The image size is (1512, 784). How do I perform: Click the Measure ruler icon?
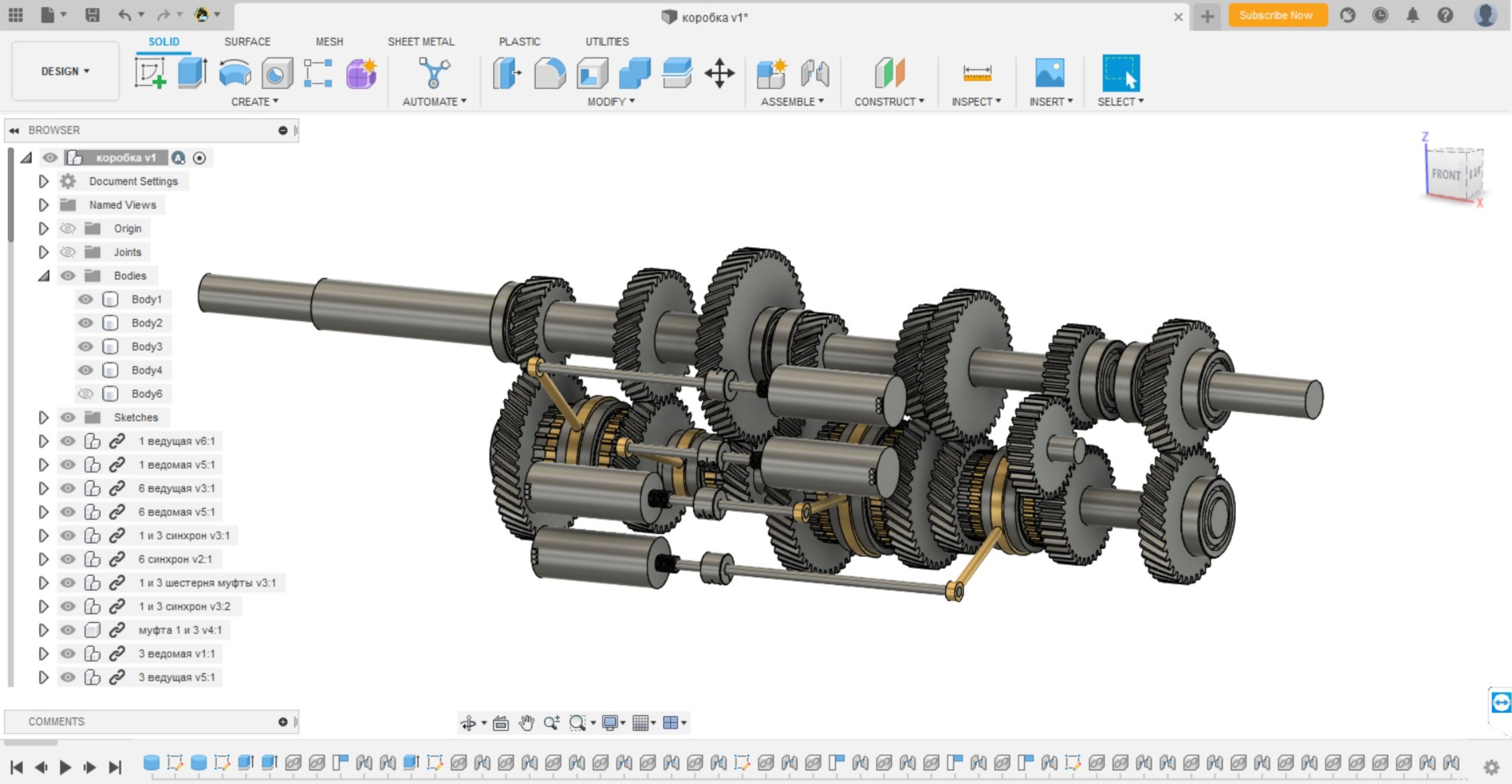coord(977,73)
